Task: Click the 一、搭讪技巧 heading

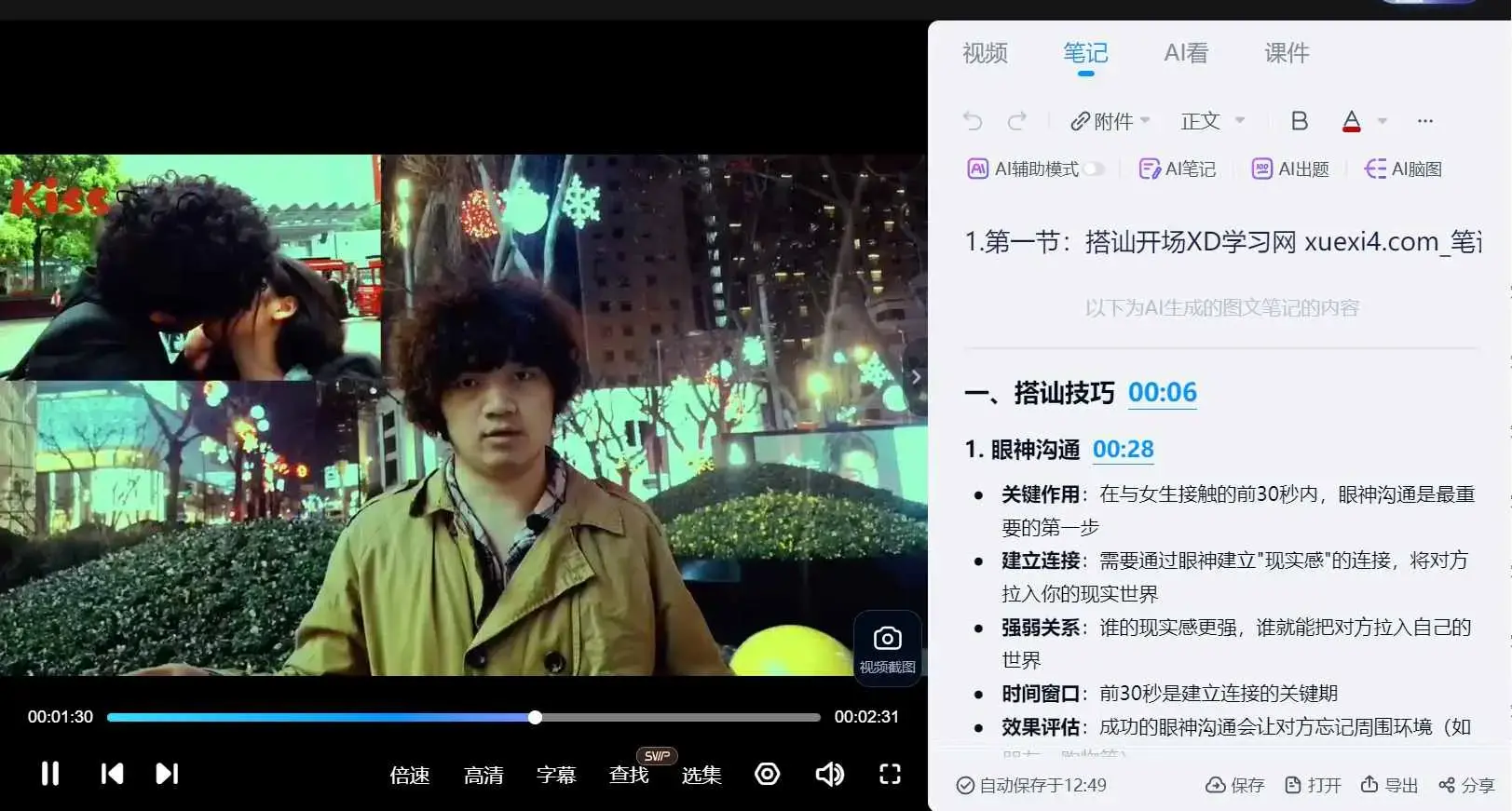Action: pyautogui.click(x=1040, y=393)
